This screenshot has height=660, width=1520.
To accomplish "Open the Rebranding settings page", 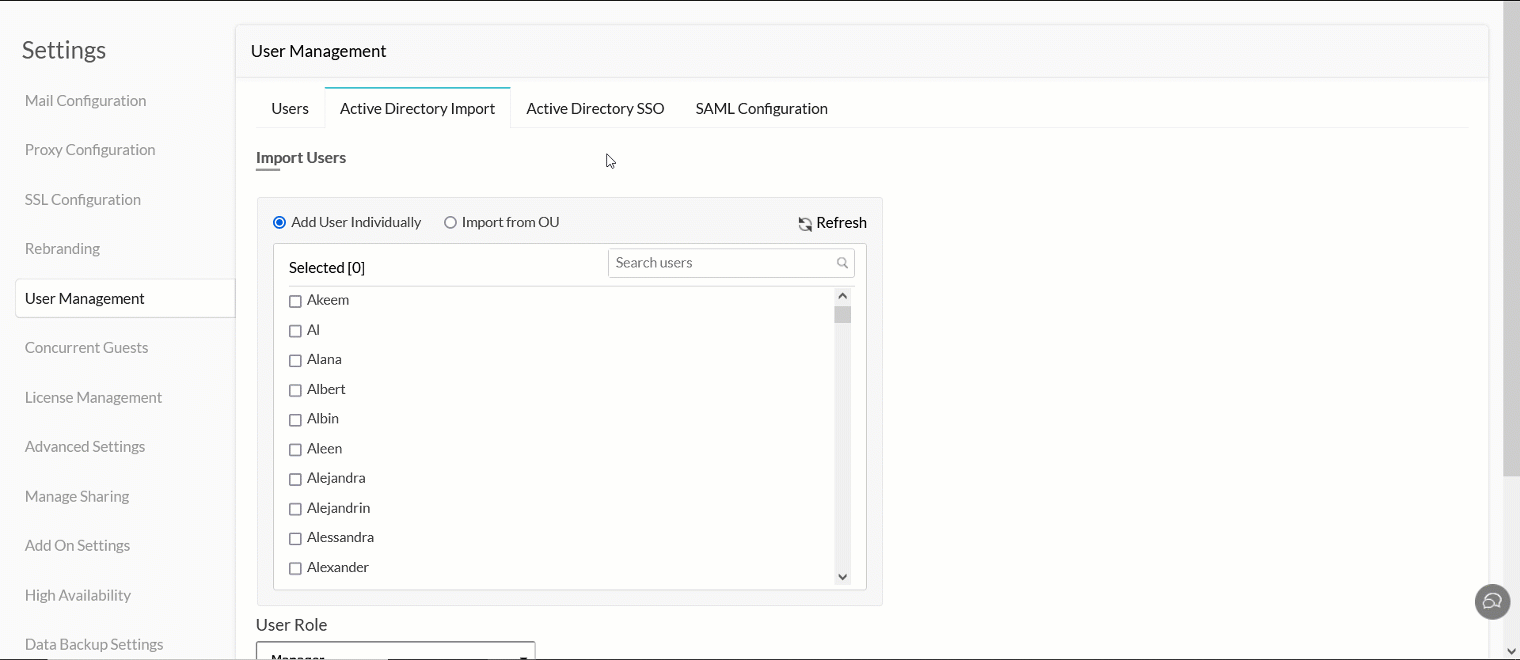I will pos(62,249).
